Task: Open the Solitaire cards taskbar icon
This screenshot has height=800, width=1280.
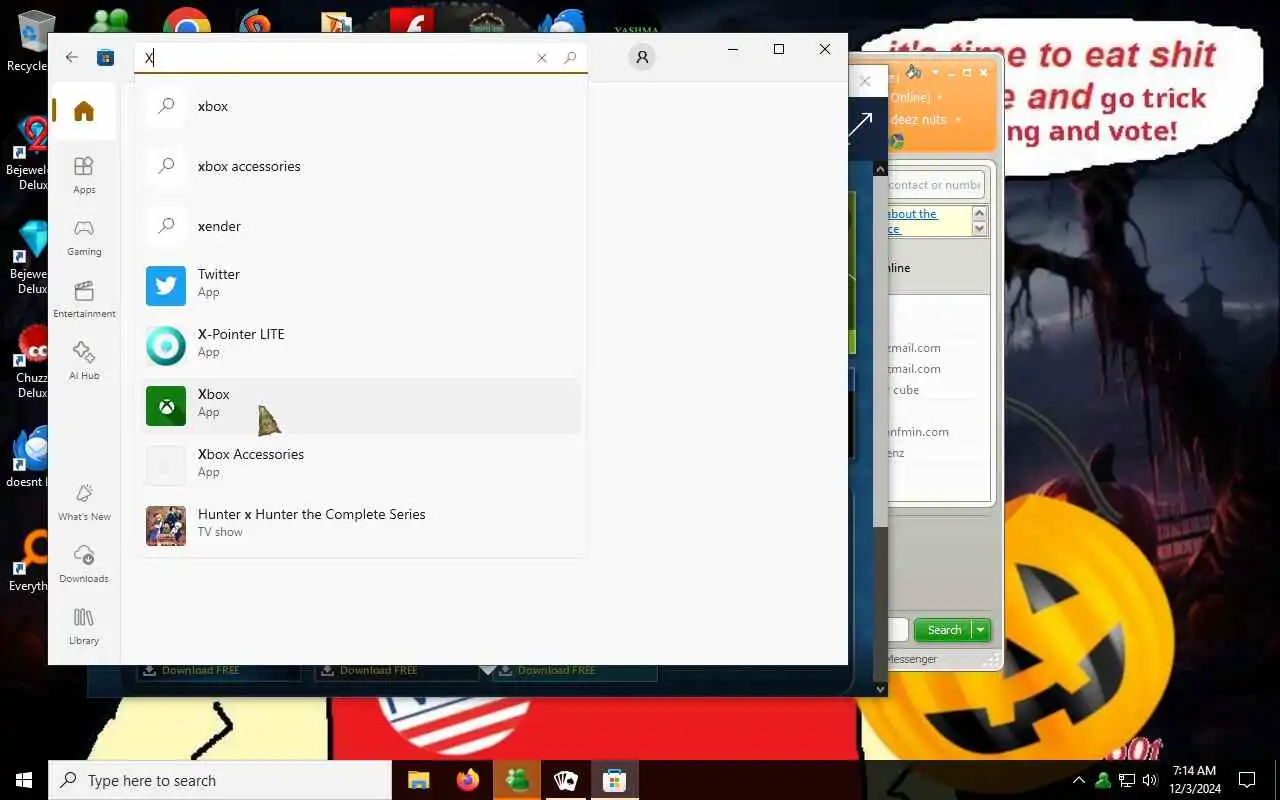Action: point(565,780)
